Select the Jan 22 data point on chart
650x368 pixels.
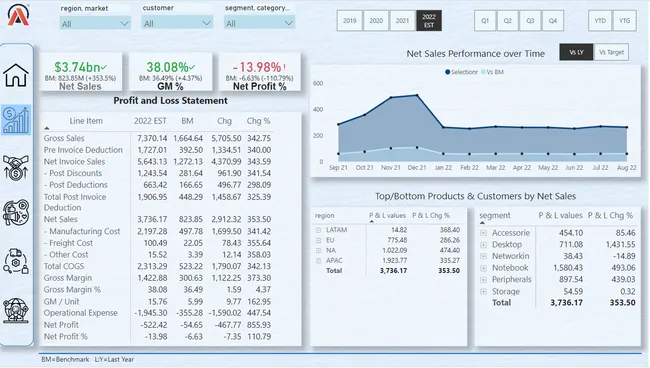pyautogui.click(x=443, y=128)
